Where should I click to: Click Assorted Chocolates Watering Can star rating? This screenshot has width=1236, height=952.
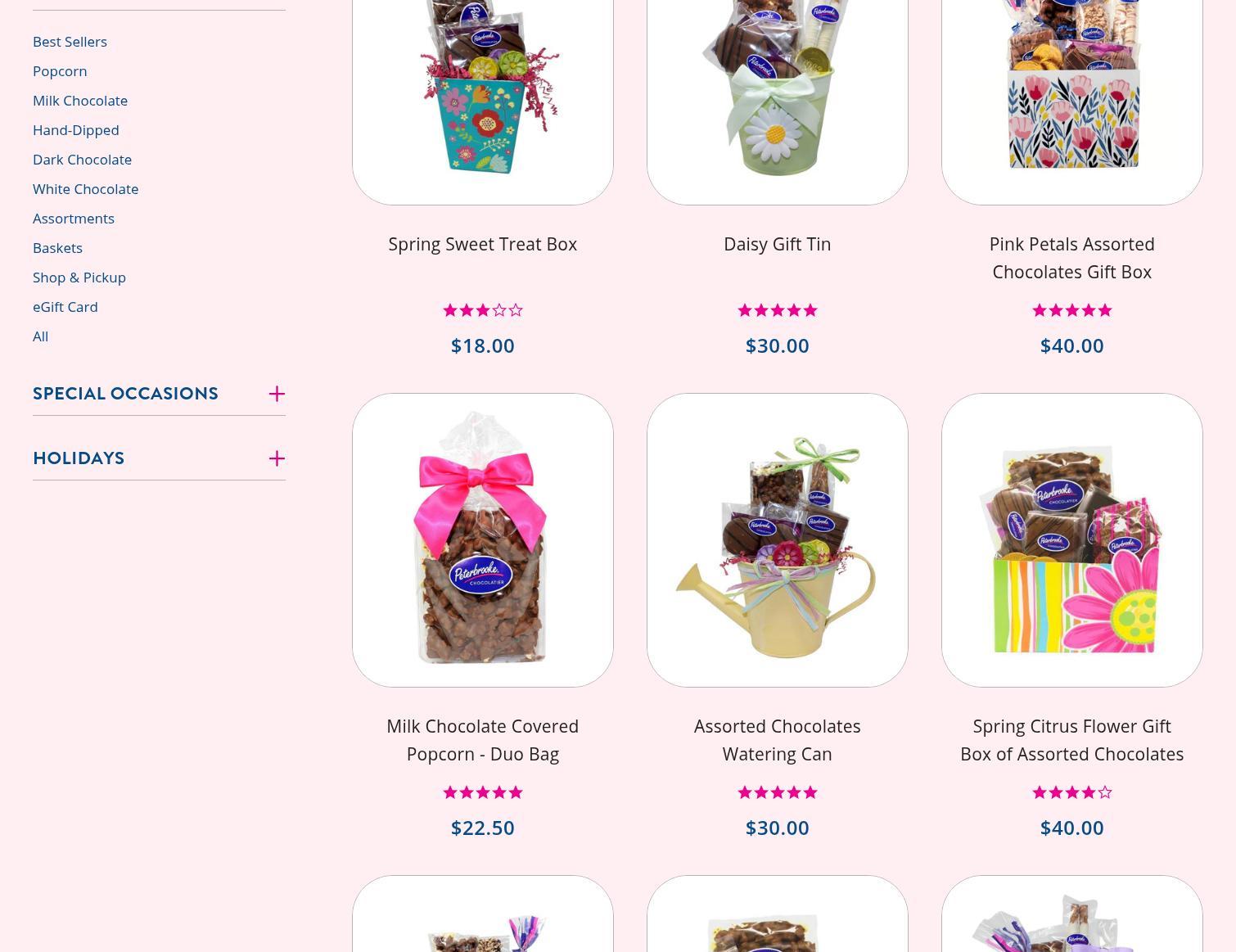tap(778, 792)
